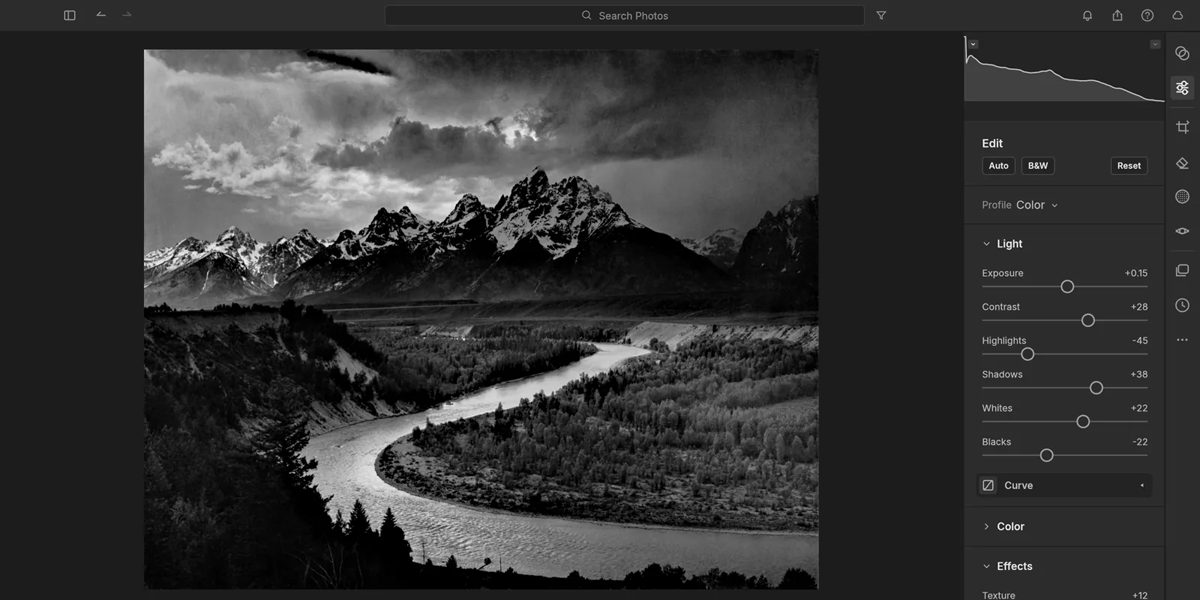1200x600 pixels.
Task: Click the Blacks value -22
Action: pyautogui.click(x=1140, y=442)
